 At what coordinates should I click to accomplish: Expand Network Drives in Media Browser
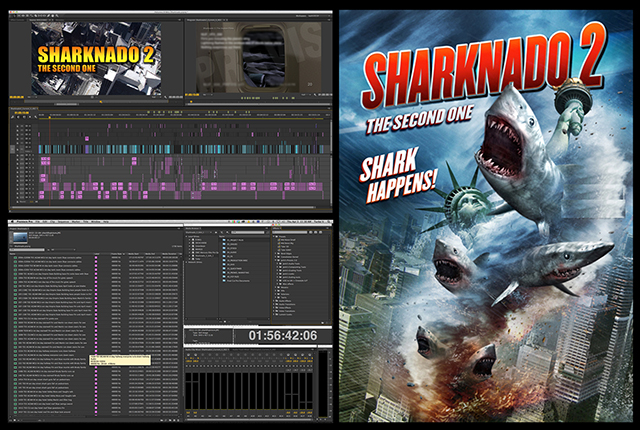tap(186, 262)
